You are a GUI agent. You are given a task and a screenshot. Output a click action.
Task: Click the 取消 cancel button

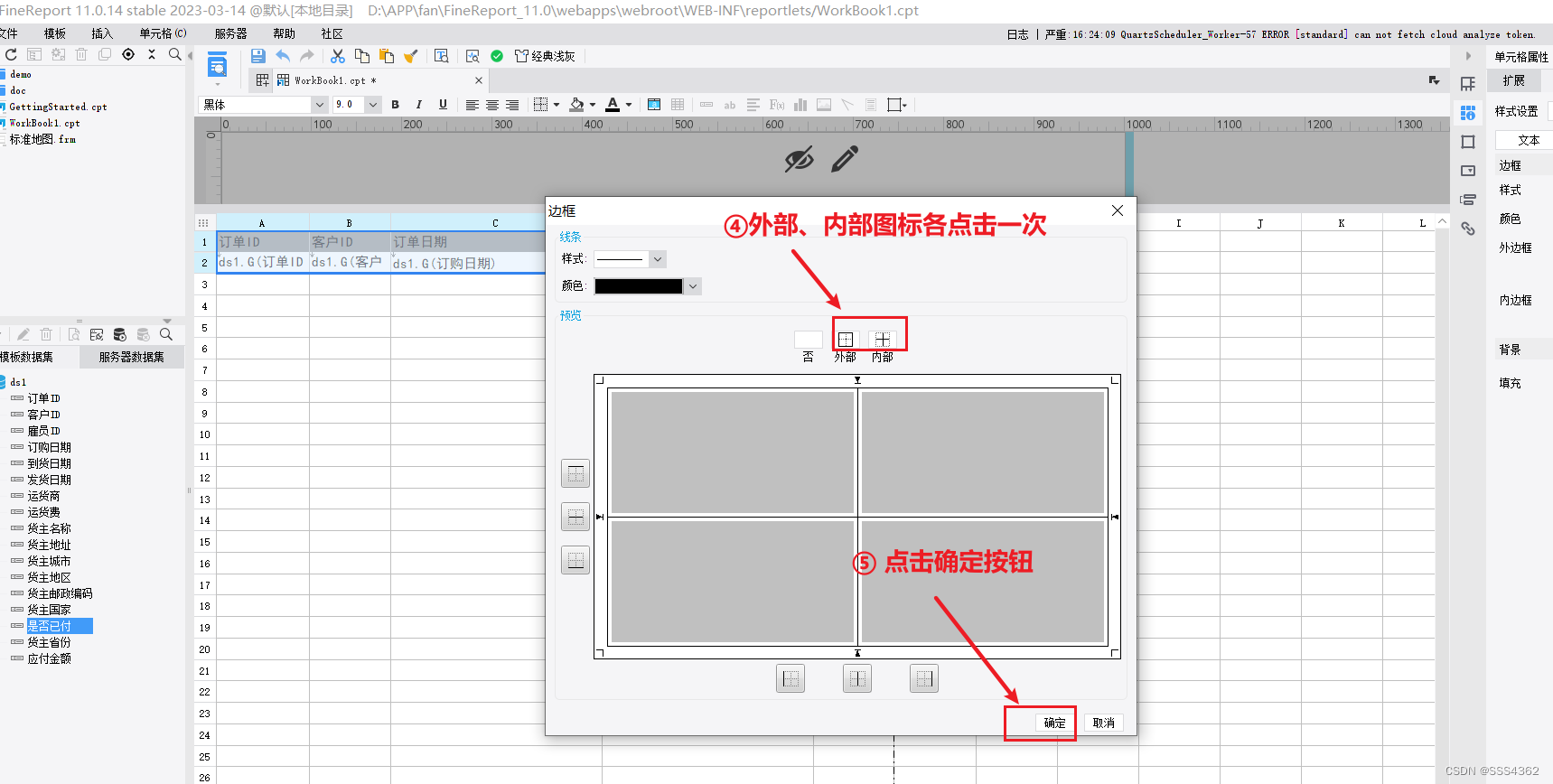tap(1104, 723)
